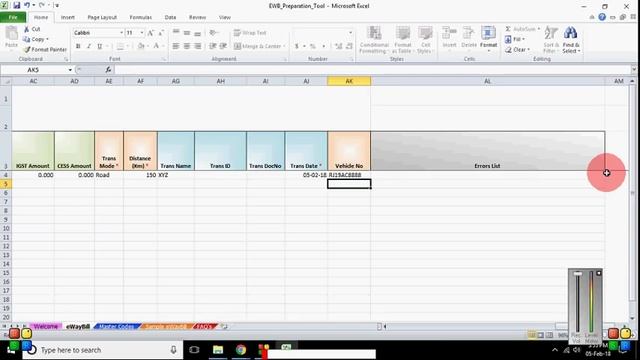Switch to the Data tab
Viewport: 640px width, 360px height.
(170, 18)
